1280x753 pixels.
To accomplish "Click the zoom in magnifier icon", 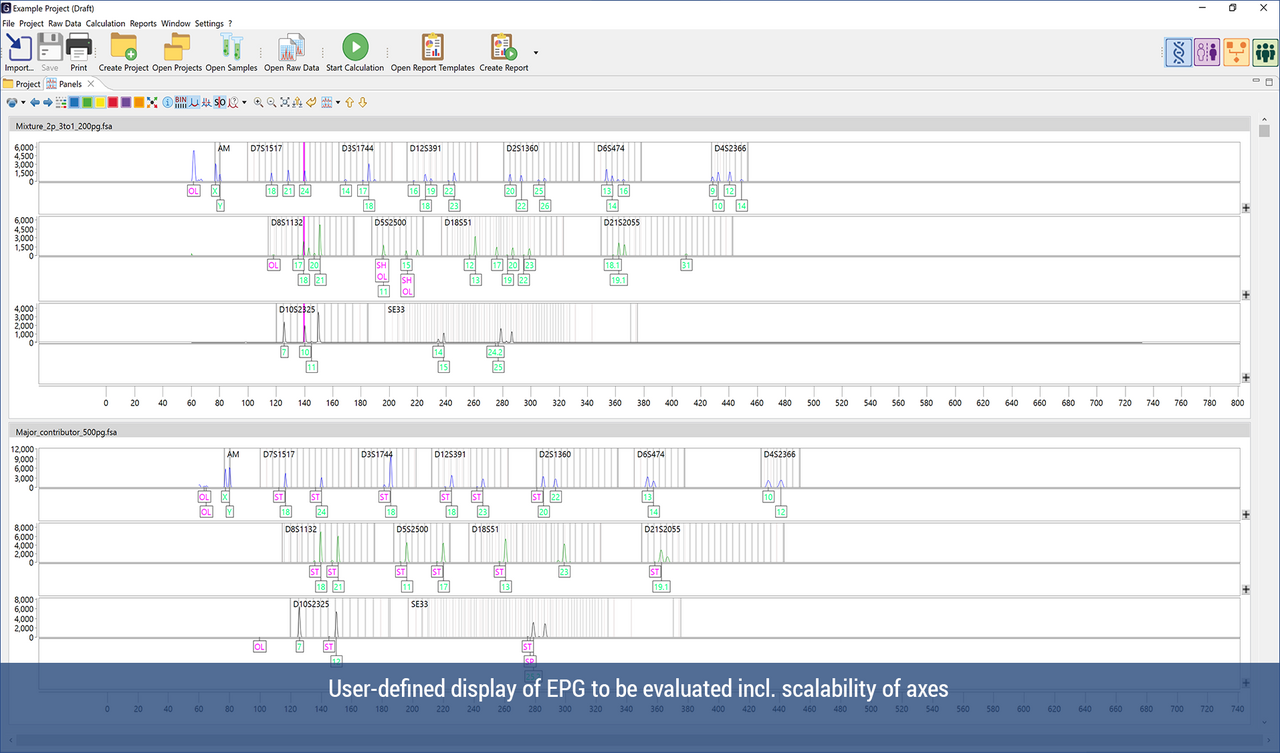I will pos(259,102).
